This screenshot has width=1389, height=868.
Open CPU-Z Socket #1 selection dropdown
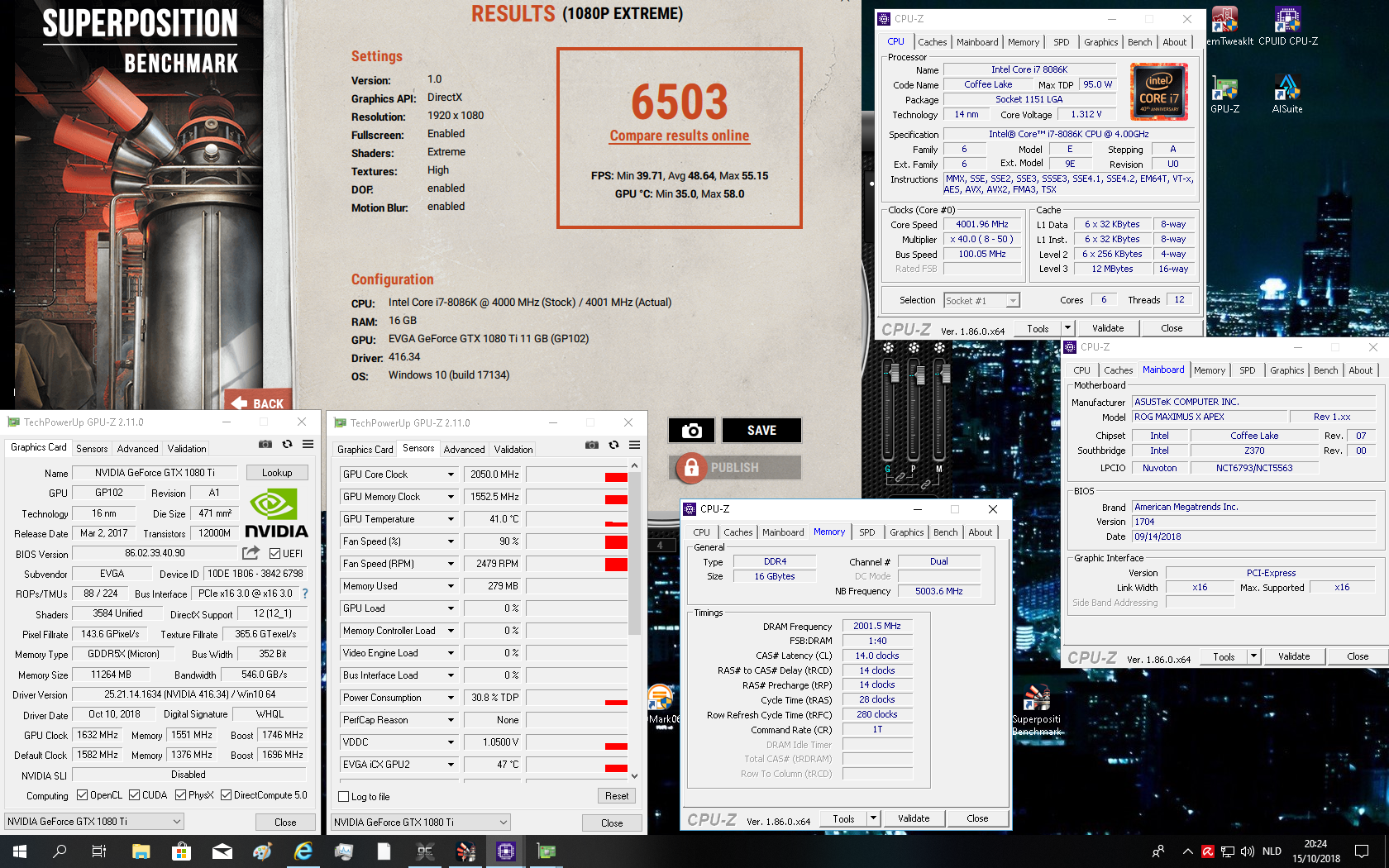tap(982, 301)
